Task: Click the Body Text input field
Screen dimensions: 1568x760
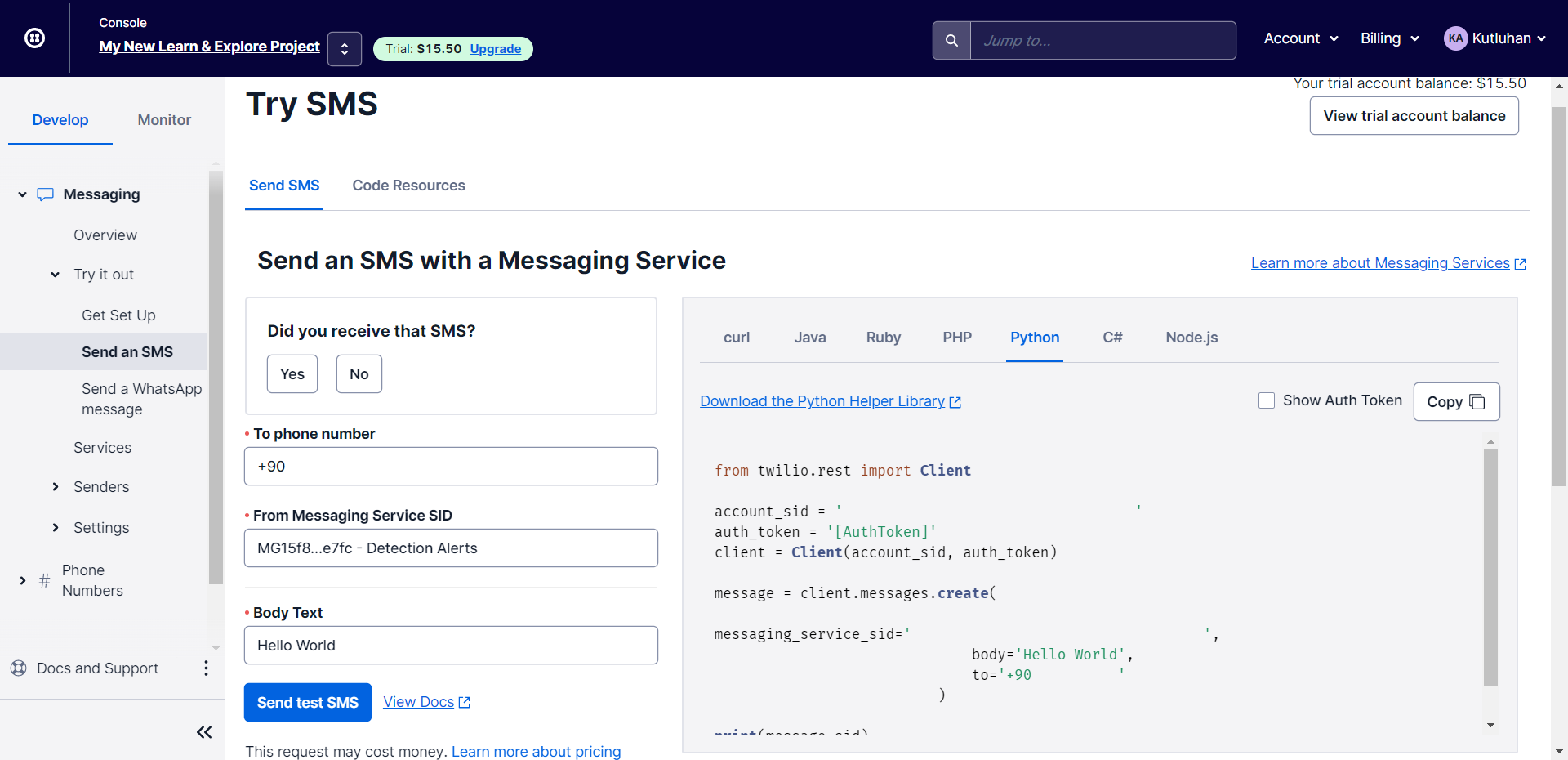Action: [451, 646]
